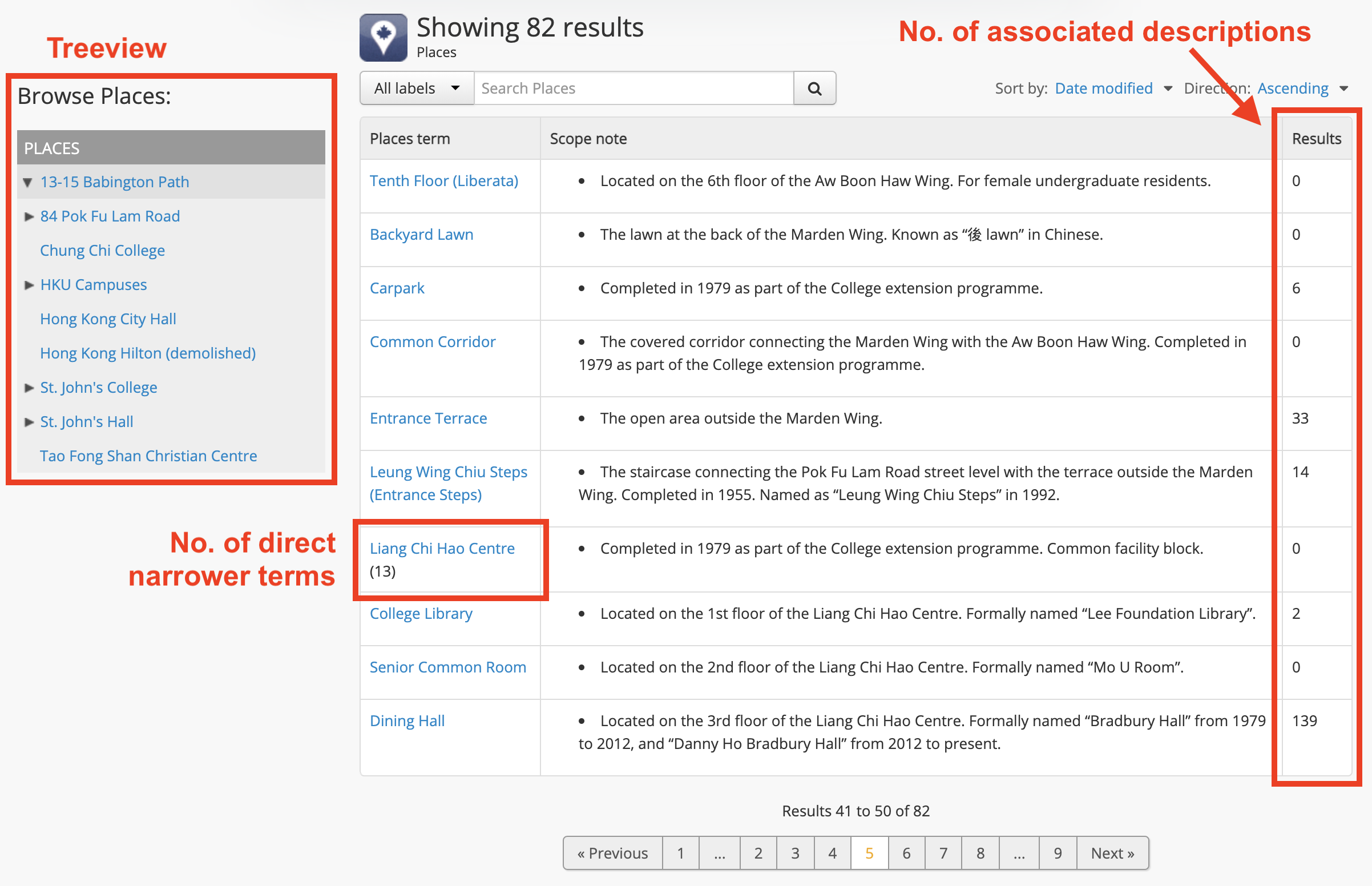The image size is (1372, 886).
Task: Go to page 6 of results
Action: click(906, 853)
